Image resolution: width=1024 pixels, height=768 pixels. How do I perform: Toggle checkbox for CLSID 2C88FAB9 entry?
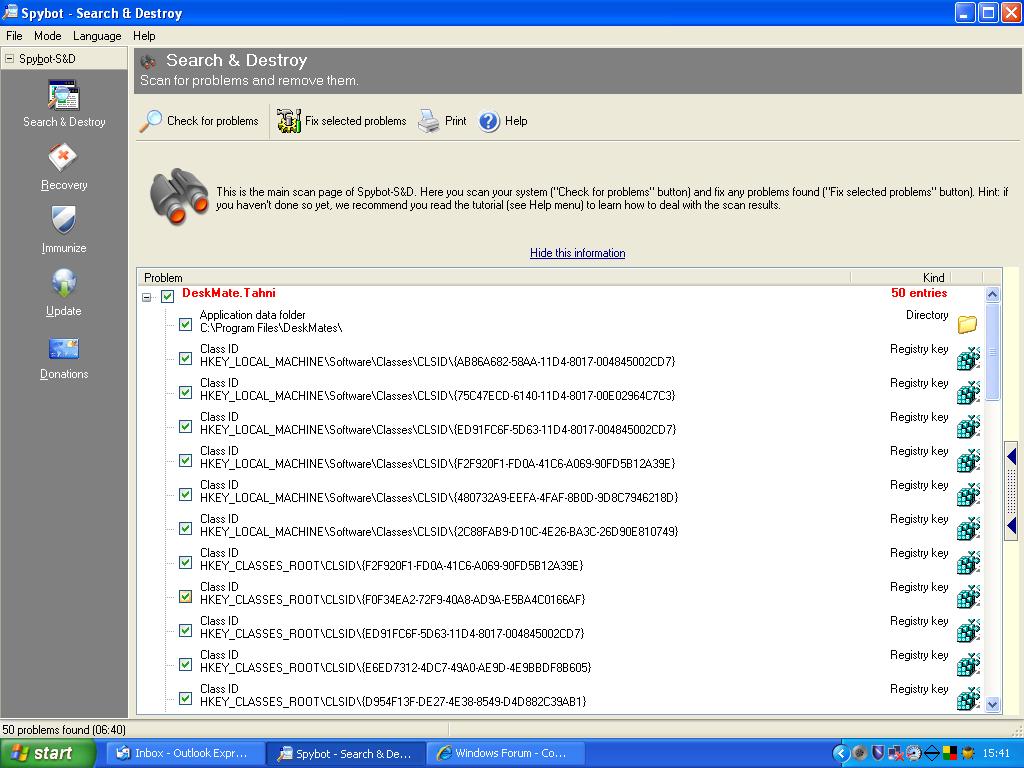click(185, 528)
